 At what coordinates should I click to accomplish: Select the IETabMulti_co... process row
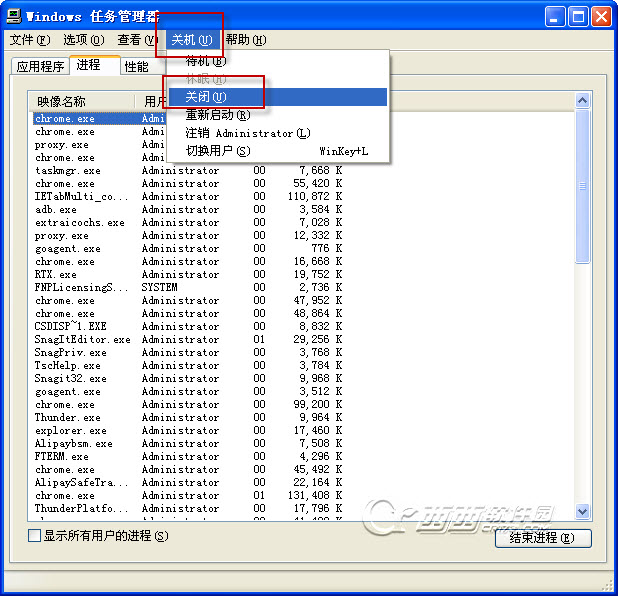(188, 196)
